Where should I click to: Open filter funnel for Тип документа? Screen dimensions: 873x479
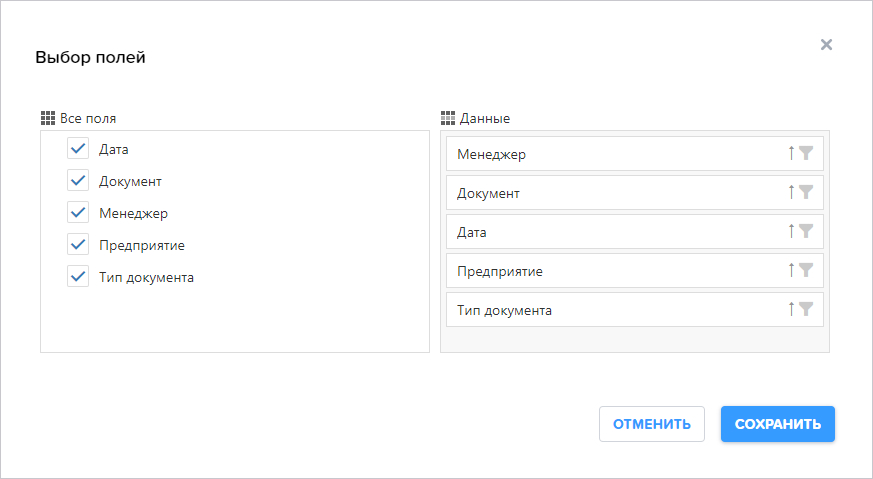click(x=806, y=309)
